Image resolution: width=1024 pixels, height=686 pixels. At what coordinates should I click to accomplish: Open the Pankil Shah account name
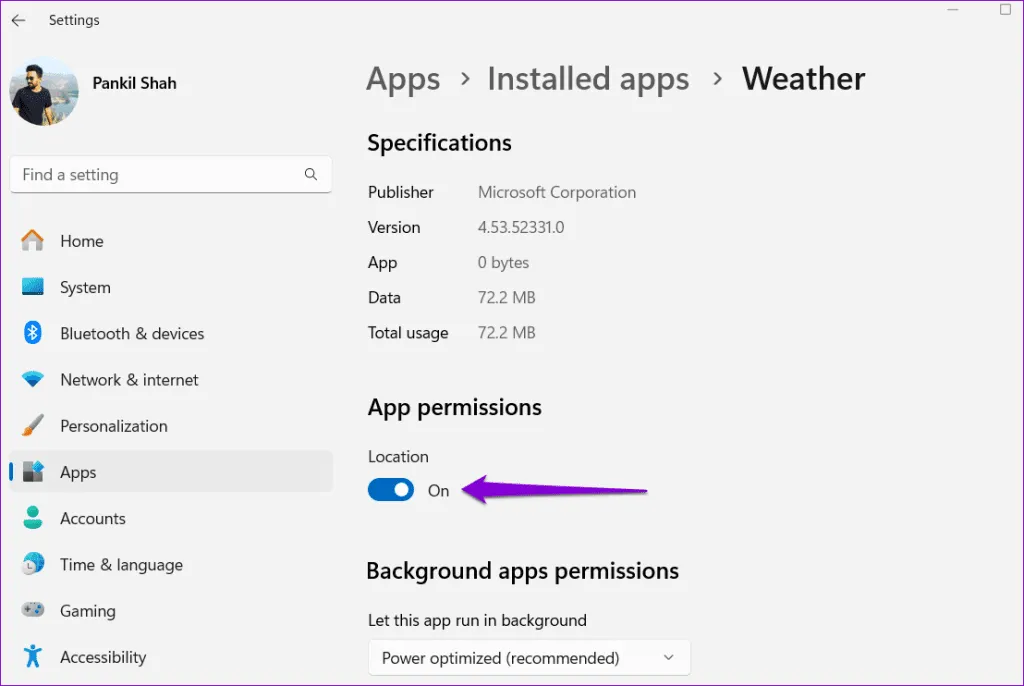point(134,83)
